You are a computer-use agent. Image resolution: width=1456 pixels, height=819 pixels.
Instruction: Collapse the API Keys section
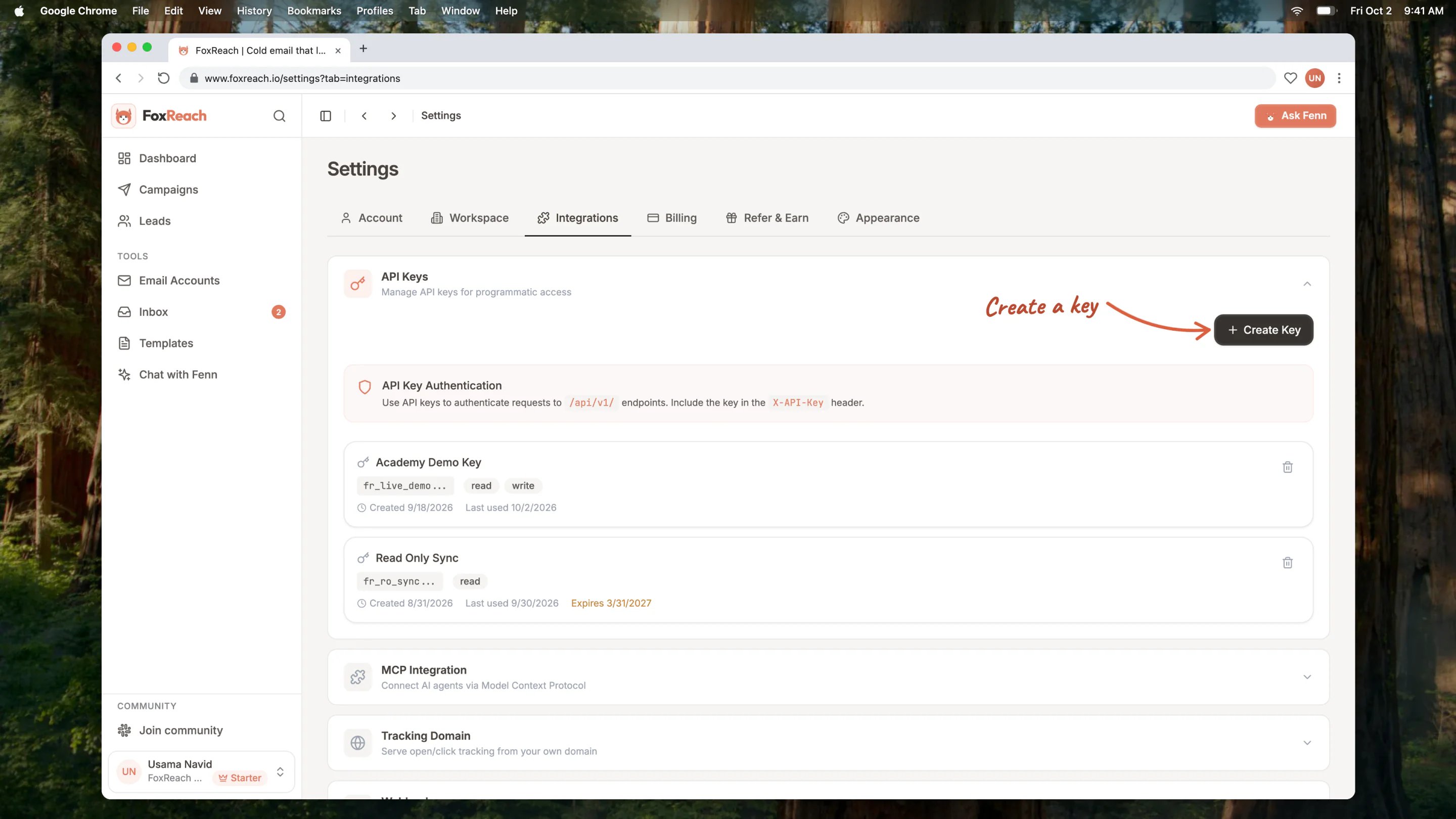click(1307, 284)
